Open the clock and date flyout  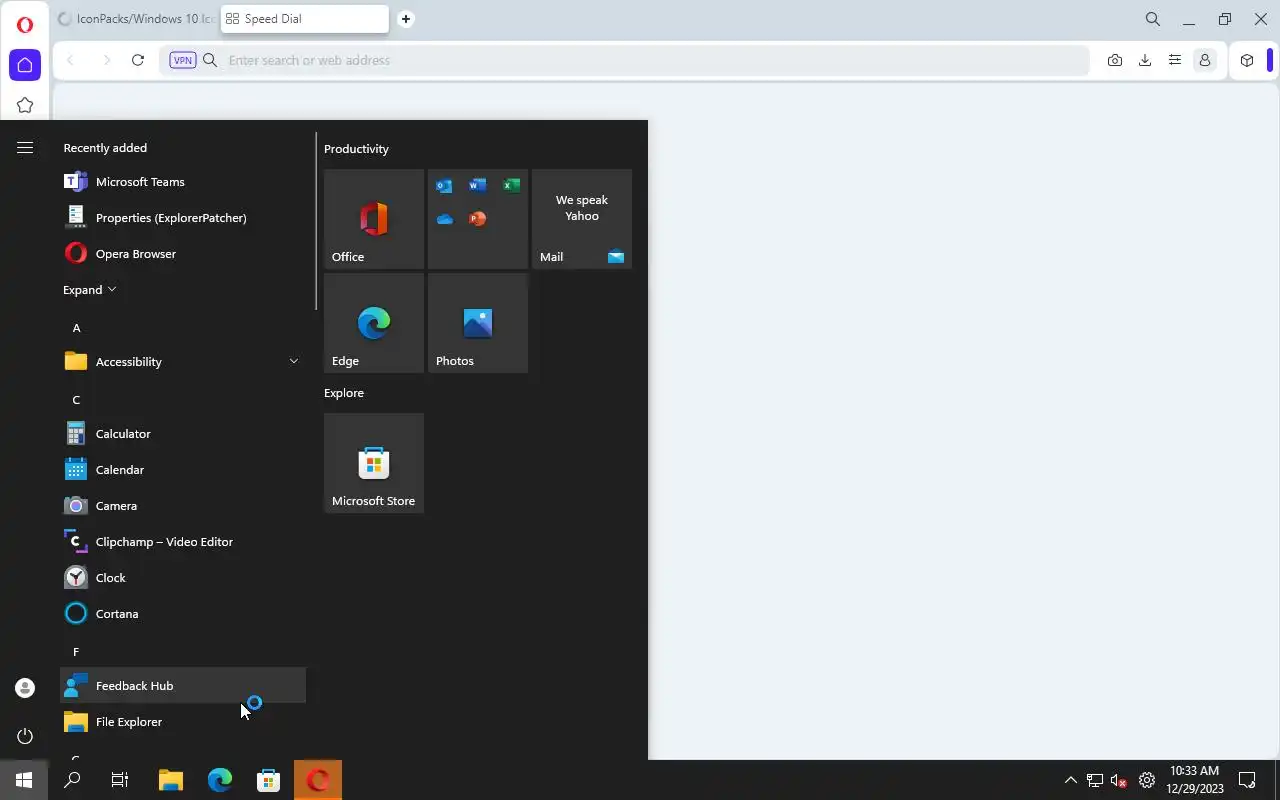1194,780
